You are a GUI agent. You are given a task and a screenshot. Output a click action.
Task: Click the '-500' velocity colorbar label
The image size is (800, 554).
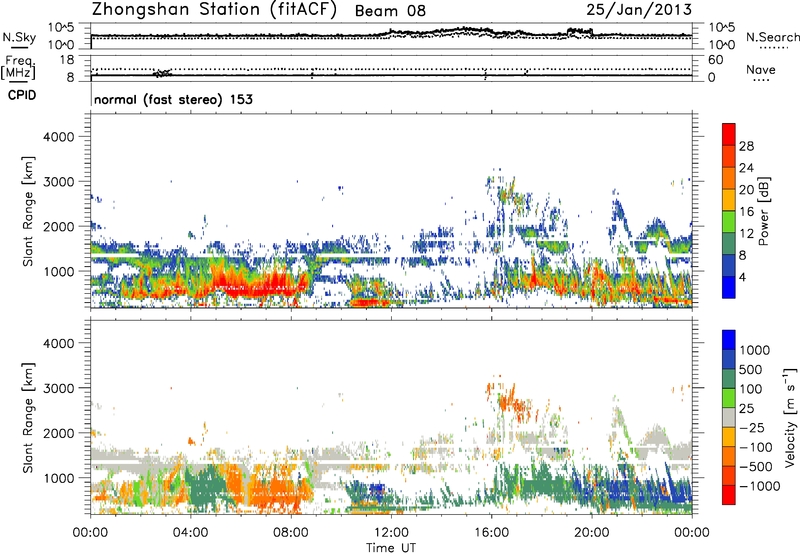[756, 467]
